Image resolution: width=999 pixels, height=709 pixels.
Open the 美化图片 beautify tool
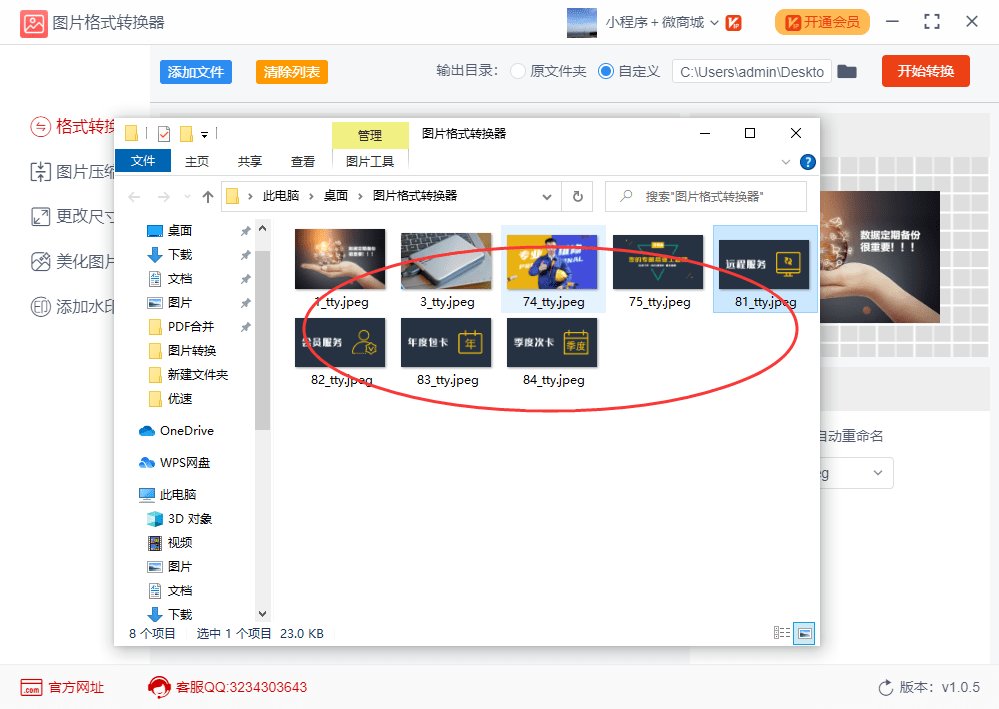(60, 258)
